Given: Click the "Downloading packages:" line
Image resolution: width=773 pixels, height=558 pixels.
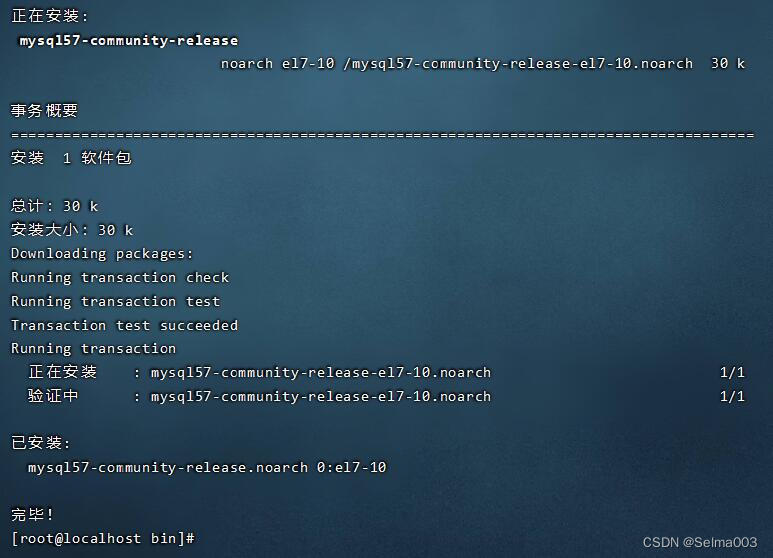Looking at the screenshot, I should click(x=102, y=253).
